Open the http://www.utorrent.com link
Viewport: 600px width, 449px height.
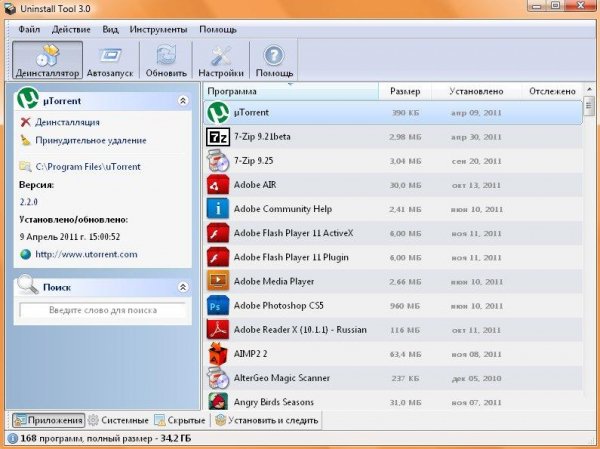[x=86, y=254]
